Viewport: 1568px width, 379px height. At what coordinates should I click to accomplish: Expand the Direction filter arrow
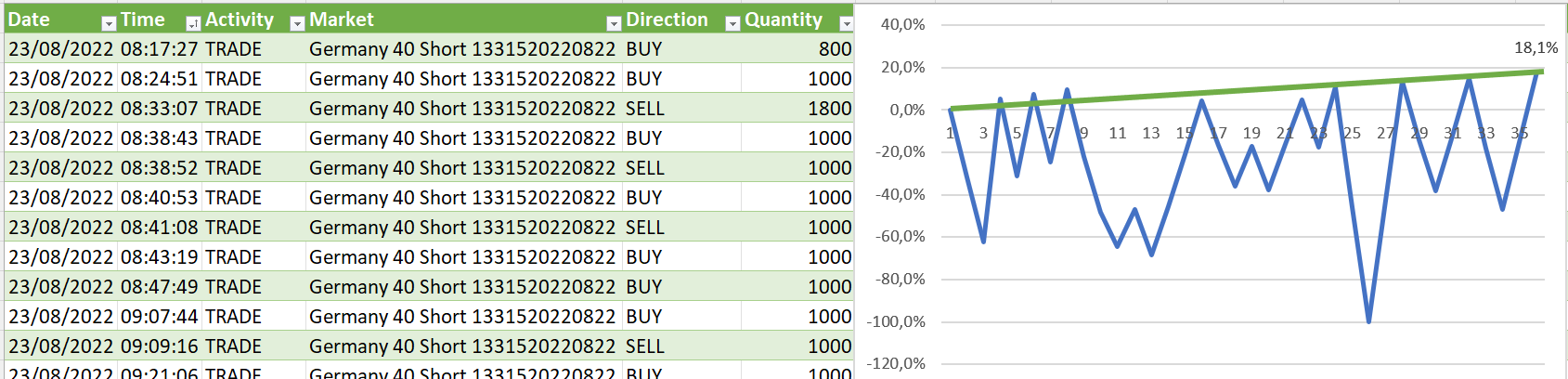click(732, 23)
